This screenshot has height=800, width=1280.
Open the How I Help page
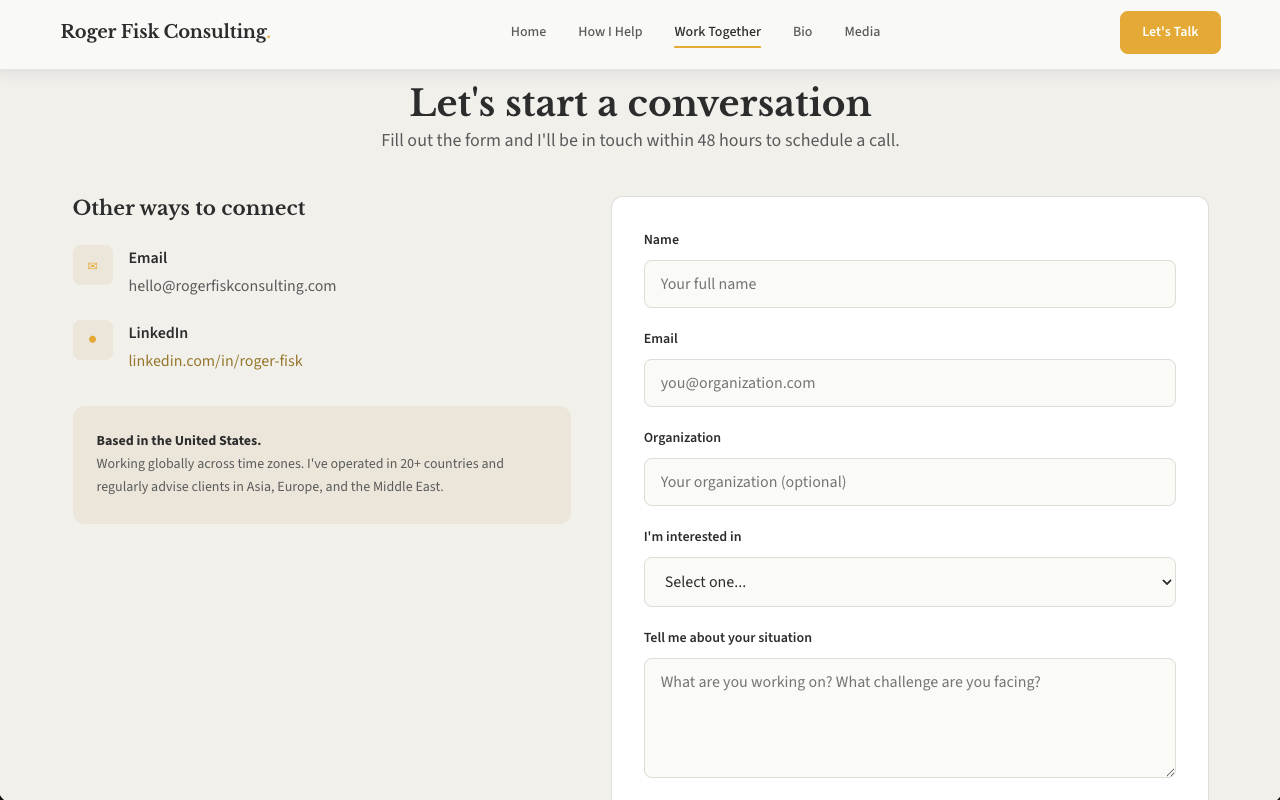pyautogui.click(x=610, y=32)
